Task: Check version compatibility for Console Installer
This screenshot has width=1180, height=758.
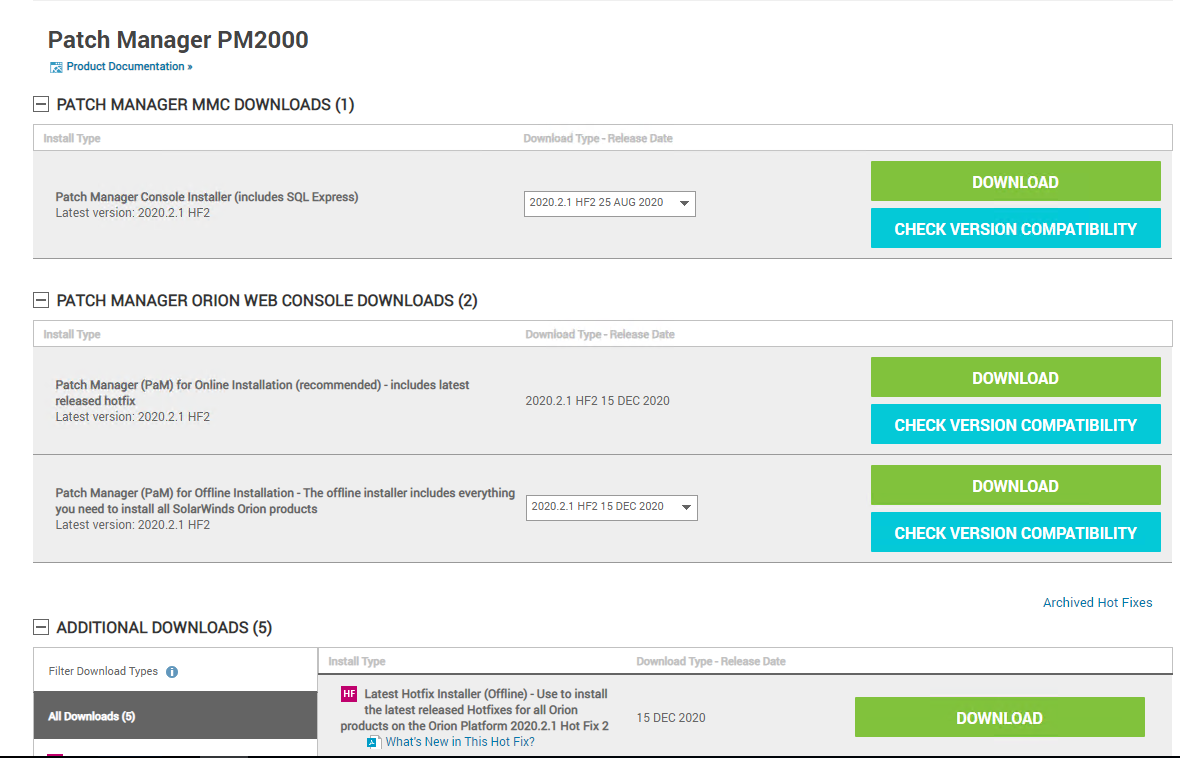Action: point(1015,229)
